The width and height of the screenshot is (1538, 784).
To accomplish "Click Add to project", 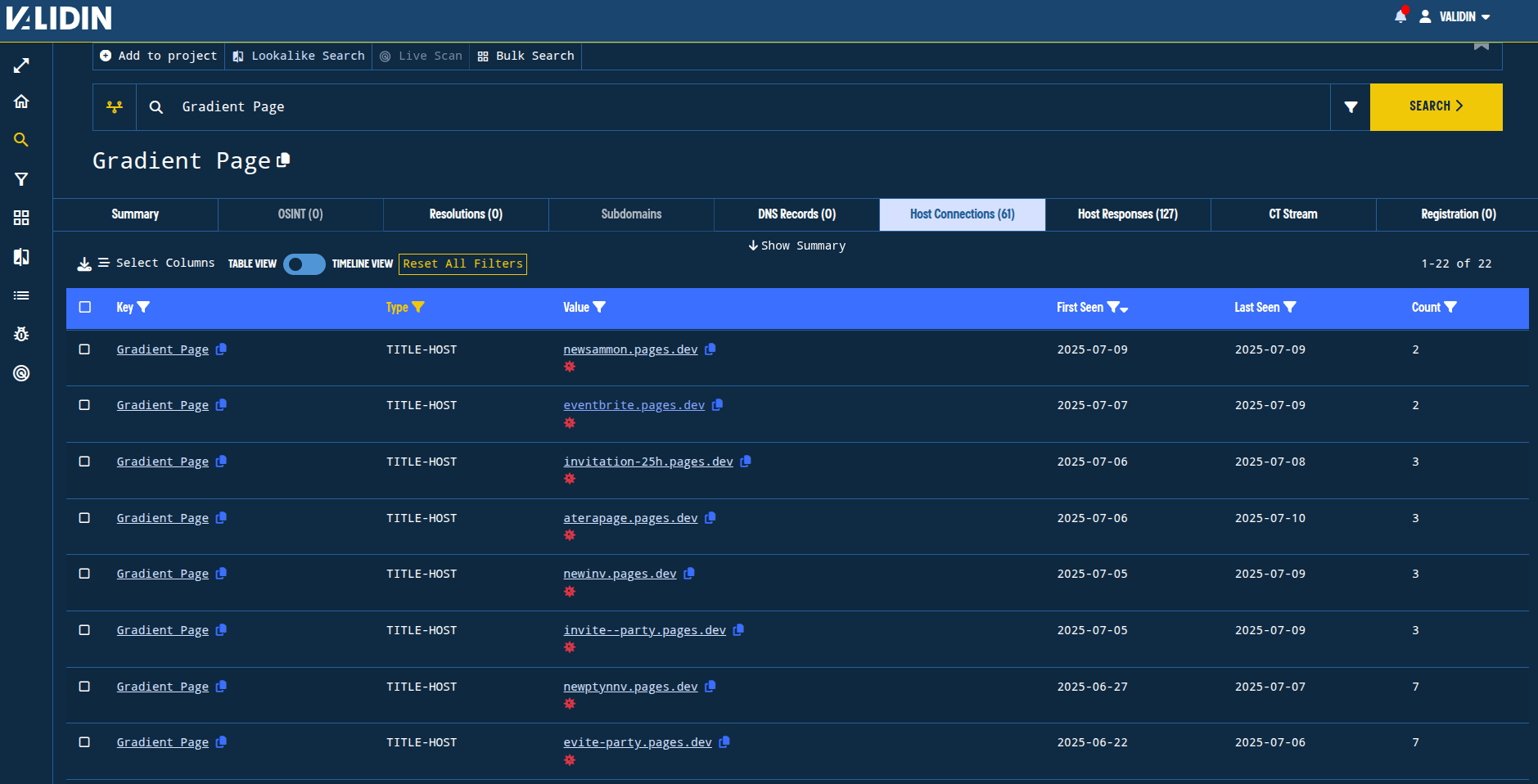I will pyautogui.click(x=159, y=56).
